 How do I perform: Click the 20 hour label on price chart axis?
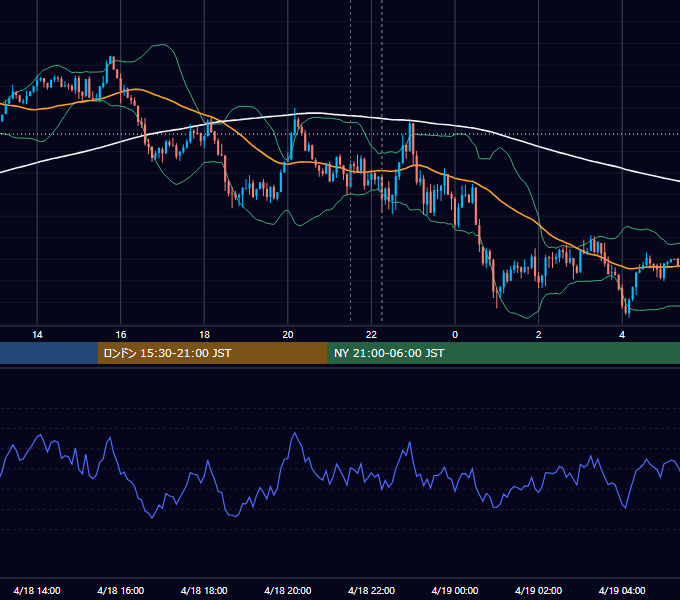pos(288,335)
